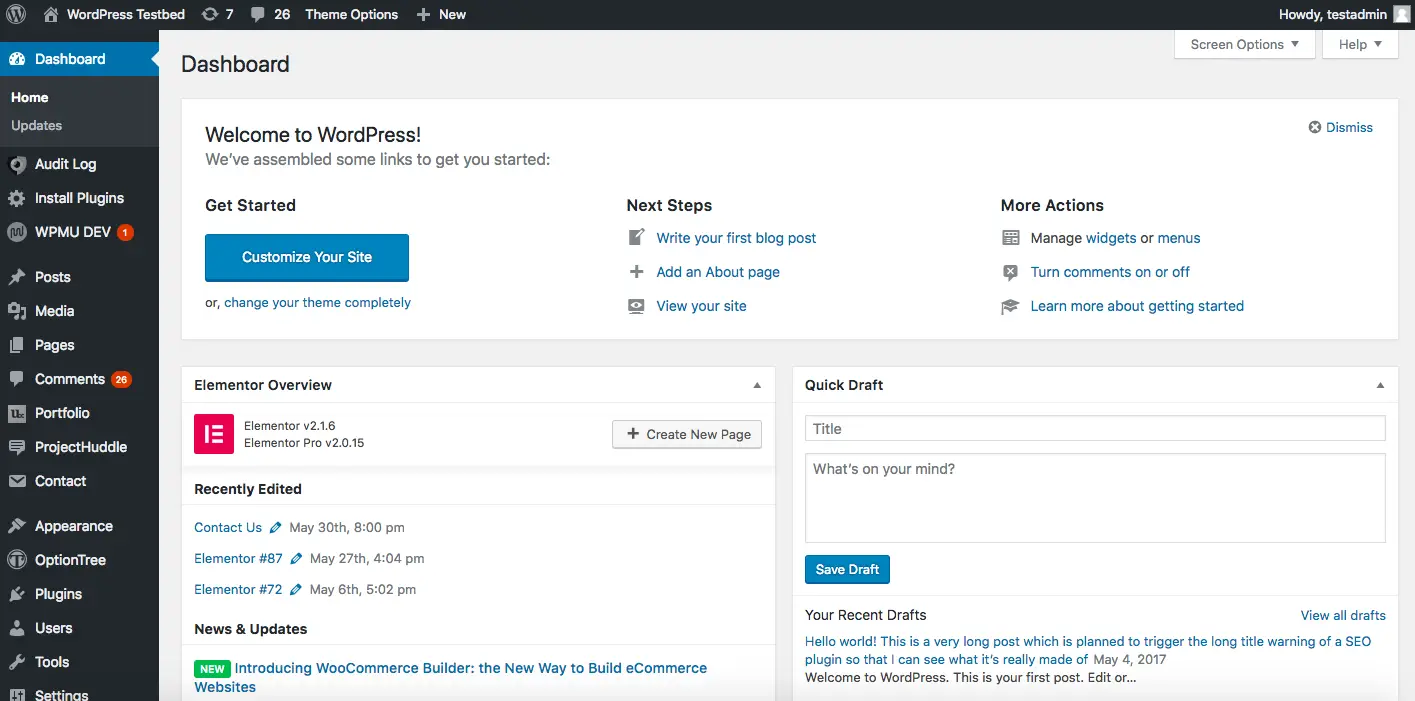Click the Elementor pink logo
The height and width of the screenshot is (701, 1415).
pyautogui.click(x=214, y=434)
